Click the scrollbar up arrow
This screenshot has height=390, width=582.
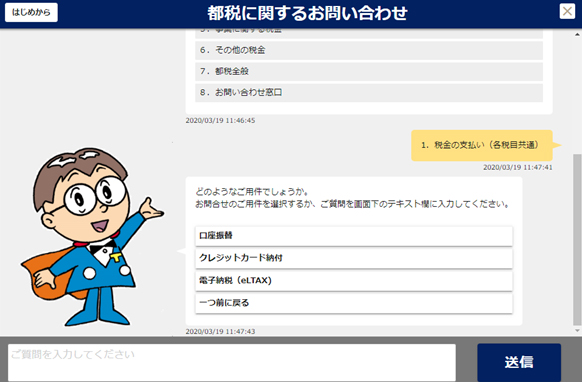click(x=577, y=35)
